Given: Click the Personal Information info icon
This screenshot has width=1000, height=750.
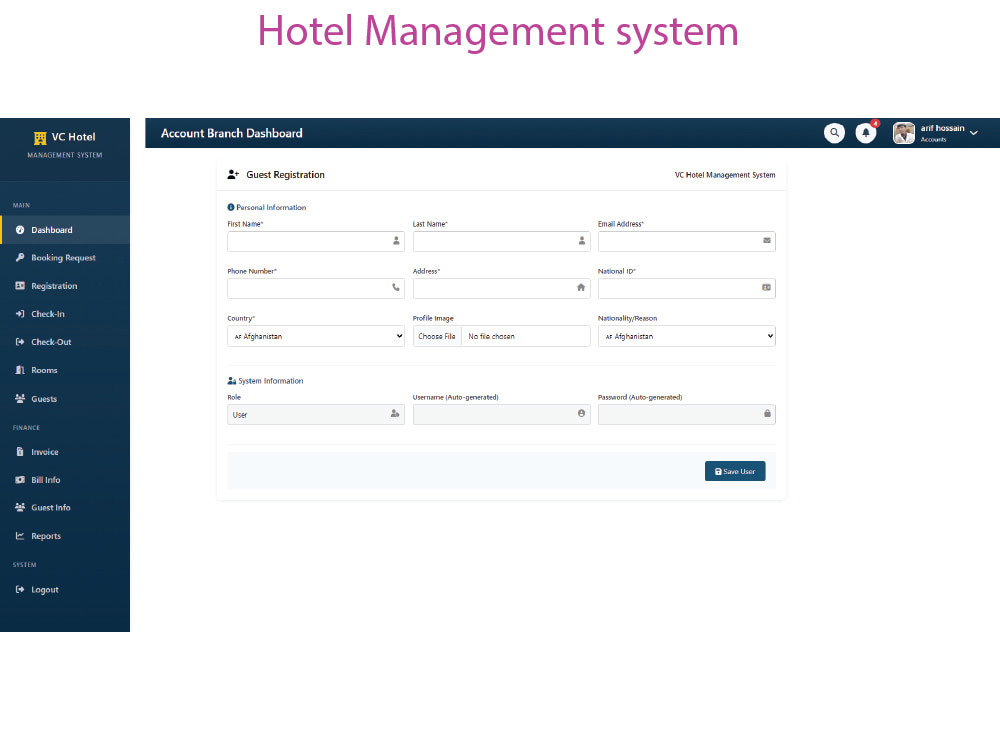Looking at the screenshot, I should coord(231,207).
